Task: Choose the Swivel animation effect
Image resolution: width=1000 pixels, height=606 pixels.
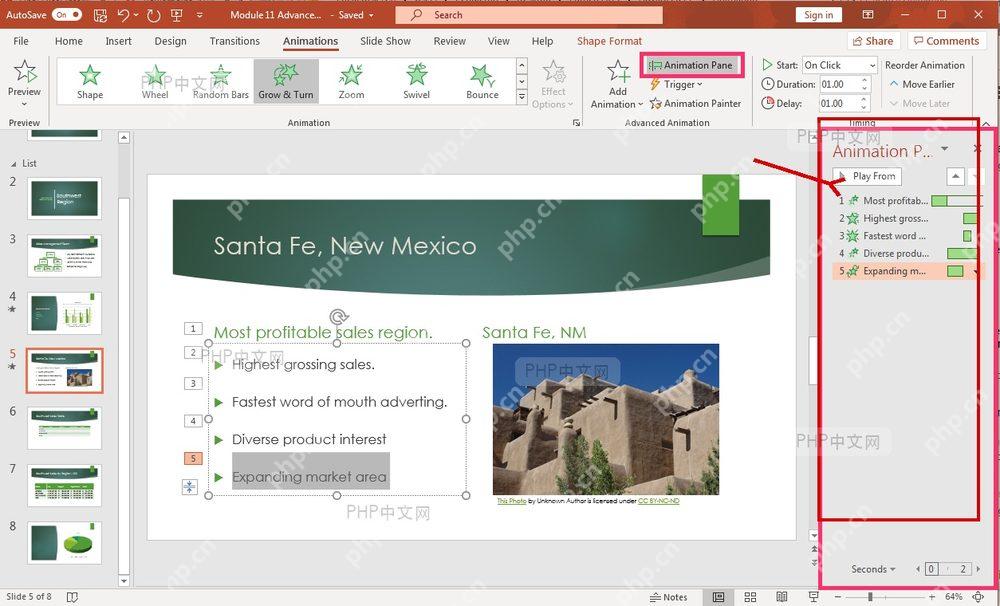Action: (416, 82)
